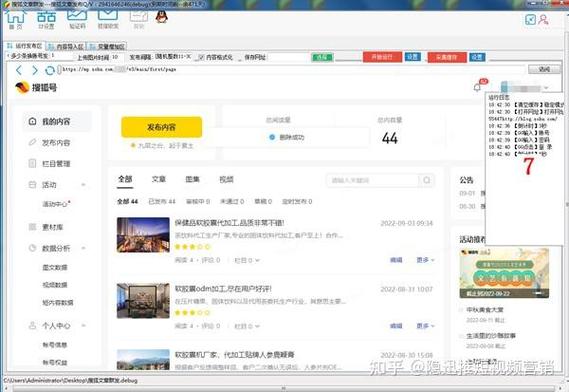Switch to the 变量增加区 tab
569x392 pixels.
pos(107,46)
